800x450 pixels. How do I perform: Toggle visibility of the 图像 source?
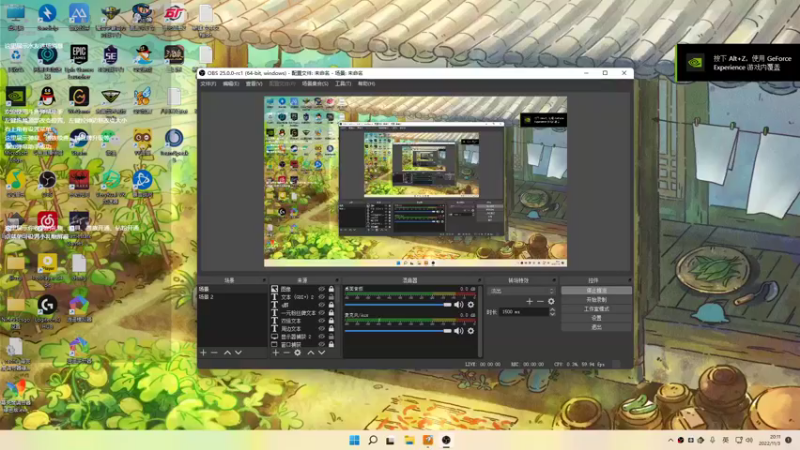point(321,289)
